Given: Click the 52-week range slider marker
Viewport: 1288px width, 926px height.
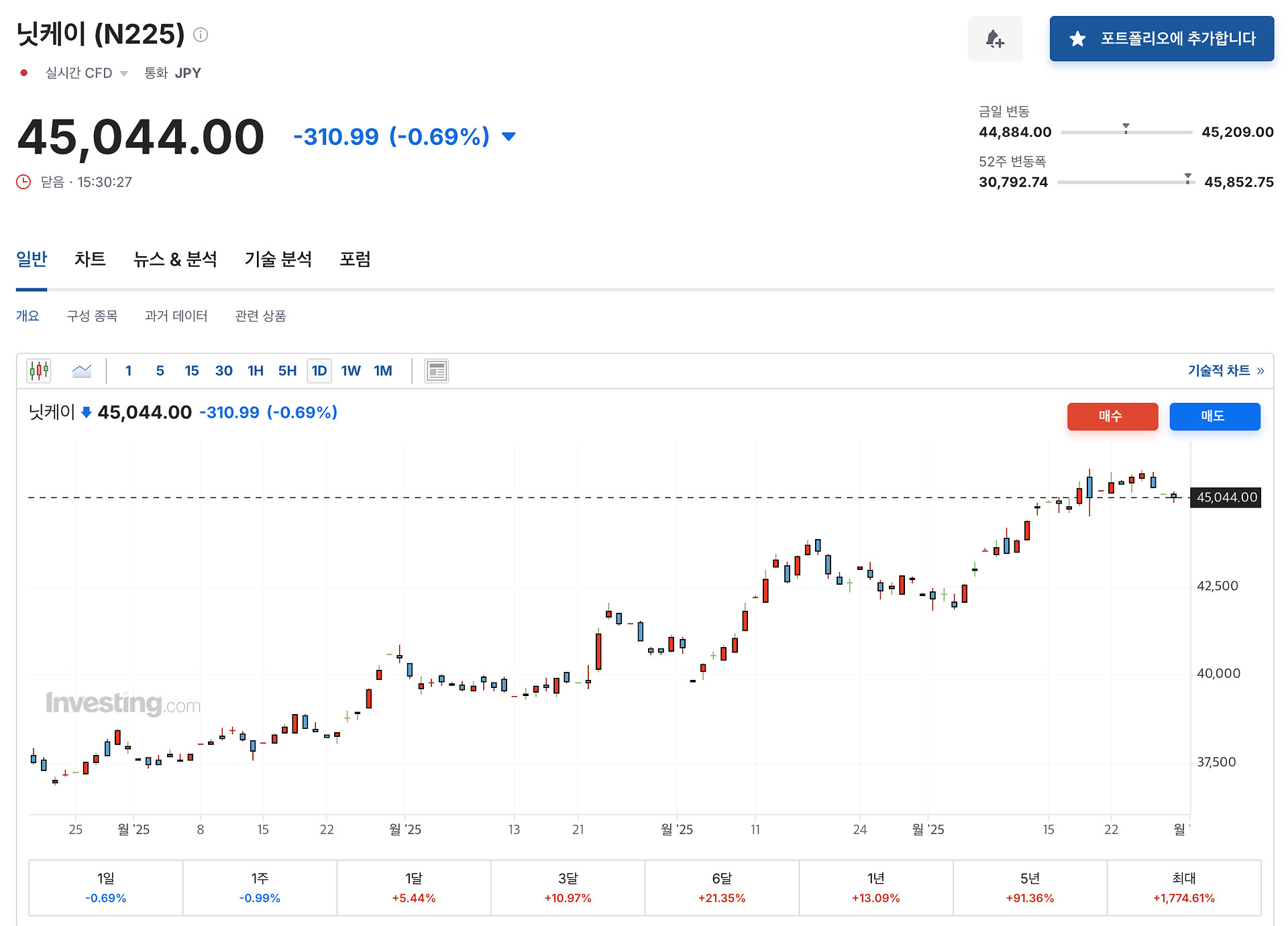Looking at the screenshot, I should 1187,178.
